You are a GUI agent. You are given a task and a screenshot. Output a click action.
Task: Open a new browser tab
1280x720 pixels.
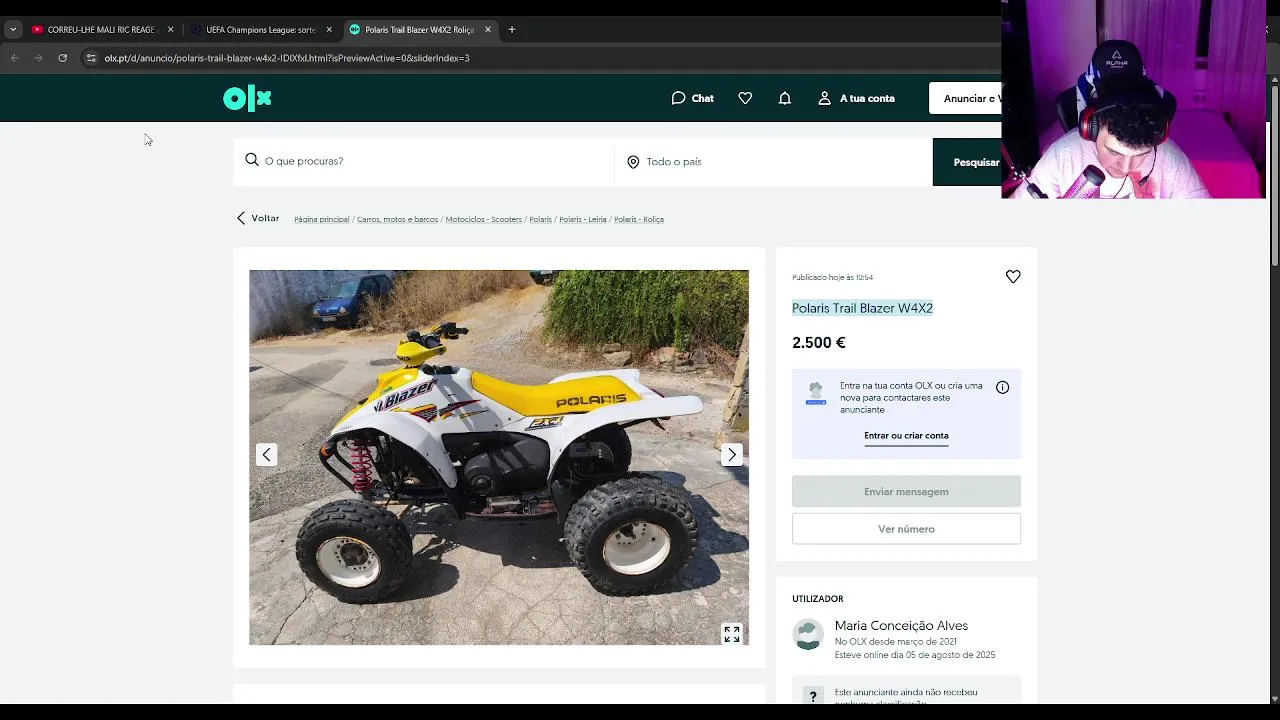[x=511, y=30]
